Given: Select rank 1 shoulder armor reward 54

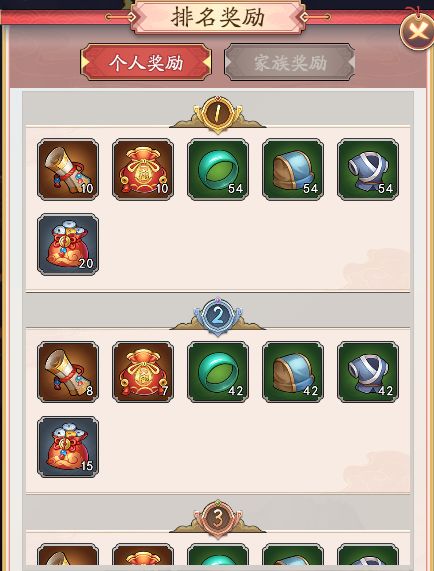Looking at the screenshot, I should coord(293,169).
